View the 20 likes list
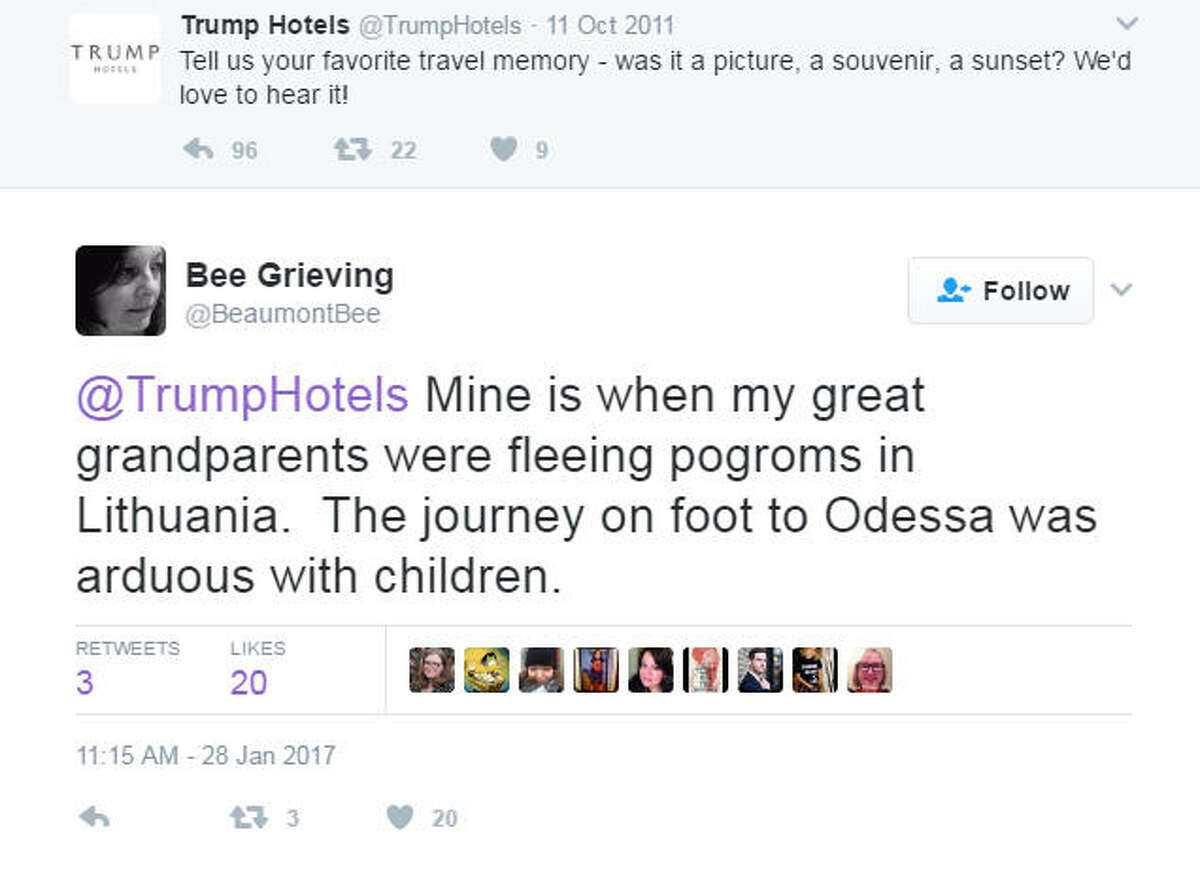 click(257, 668)
